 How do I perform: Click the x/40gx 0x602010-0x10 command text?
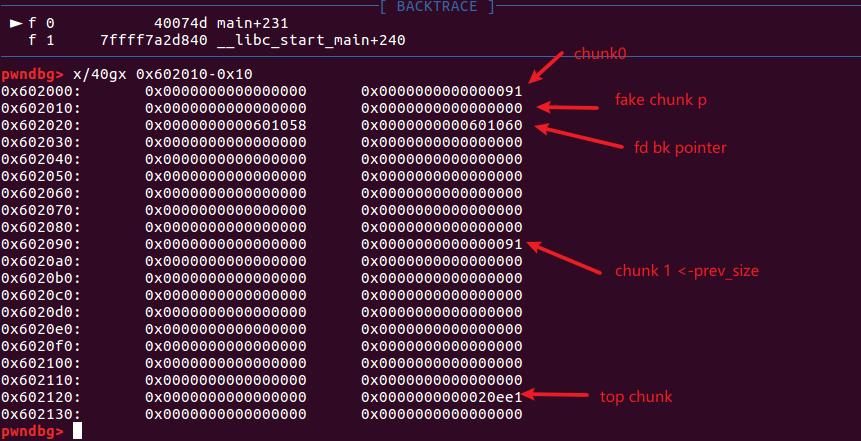tap(163, 74)
